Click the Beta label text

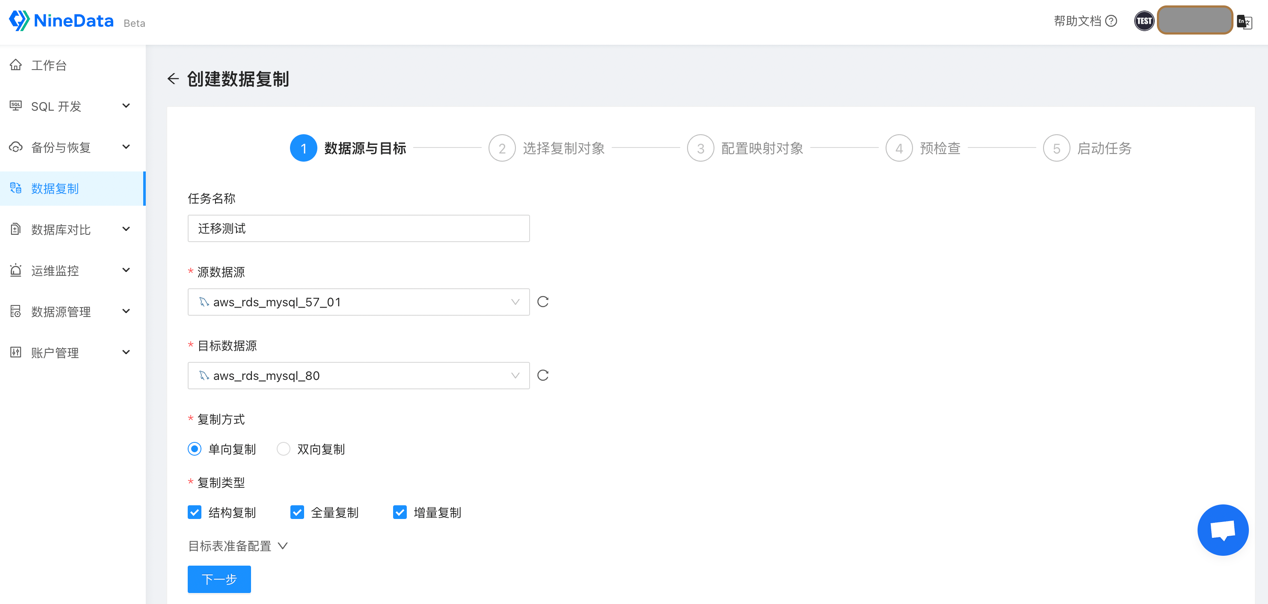pyautogui.click(x=134, y=23)
